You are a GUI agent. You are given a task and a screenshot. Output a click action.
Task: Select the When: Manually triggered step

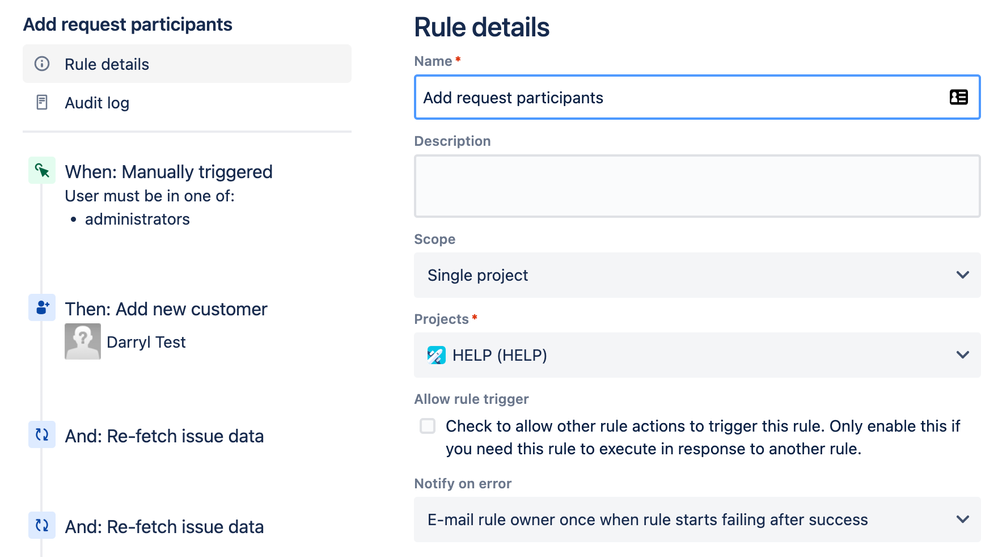(x=169, y=172)
